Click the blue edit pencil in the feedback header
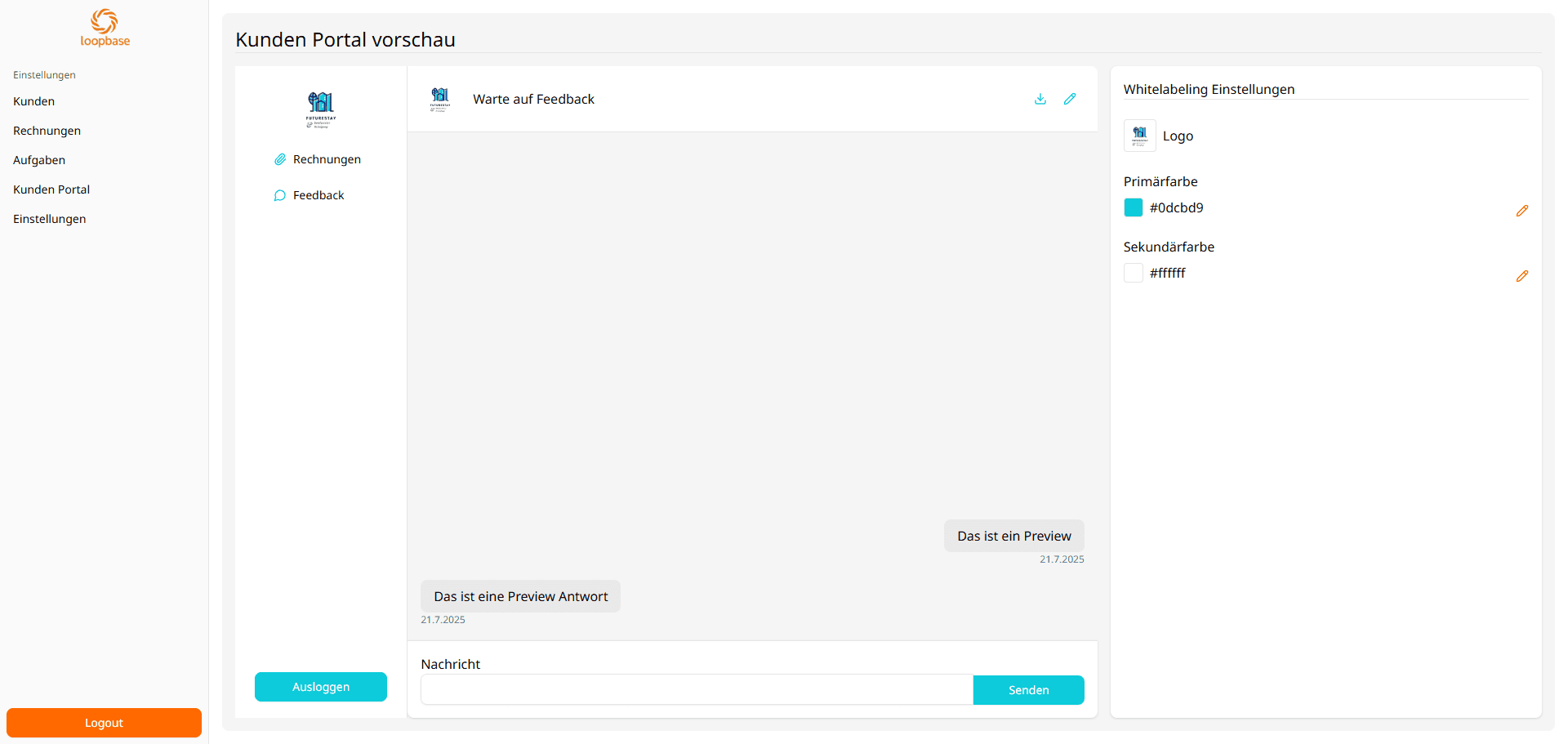This screenshot has width=1568, height=744. [1070, 99]
